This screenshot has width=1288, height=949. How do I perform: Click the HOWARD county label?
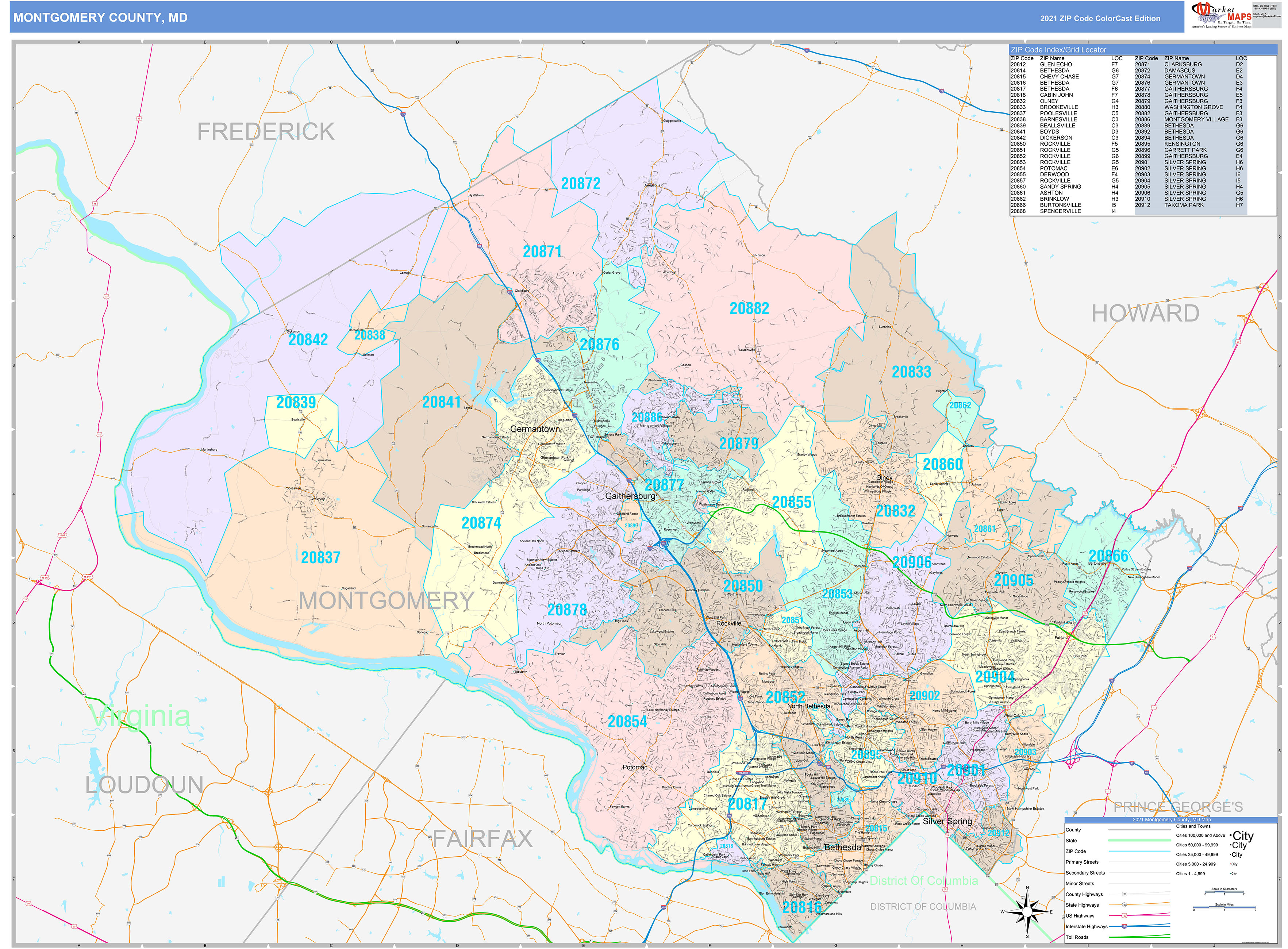[x=1145, y=314]
